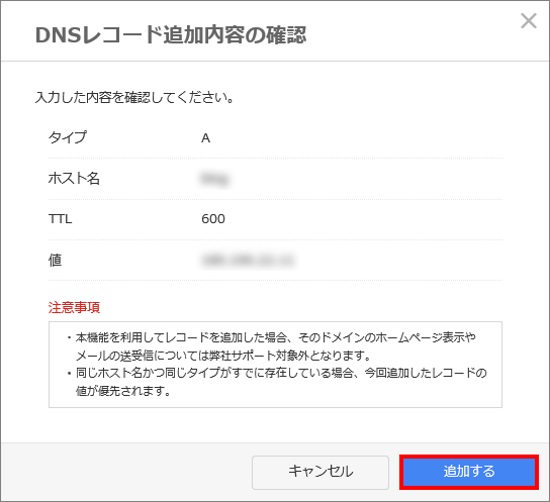The height and width of the screenshot is (502, 550).
Task: Click the TTL label
Action: click(x=60, y=219)
